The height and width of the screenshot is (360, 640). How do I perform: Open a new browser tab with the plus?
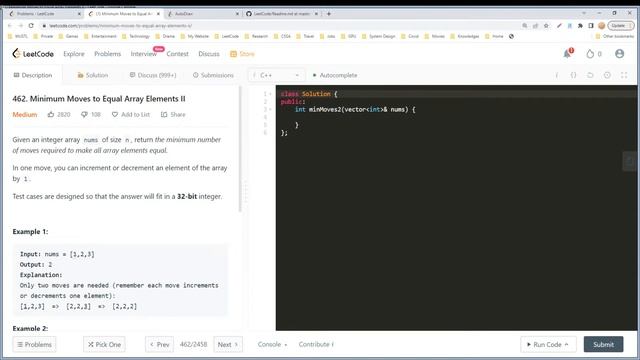tap(329, 13)
